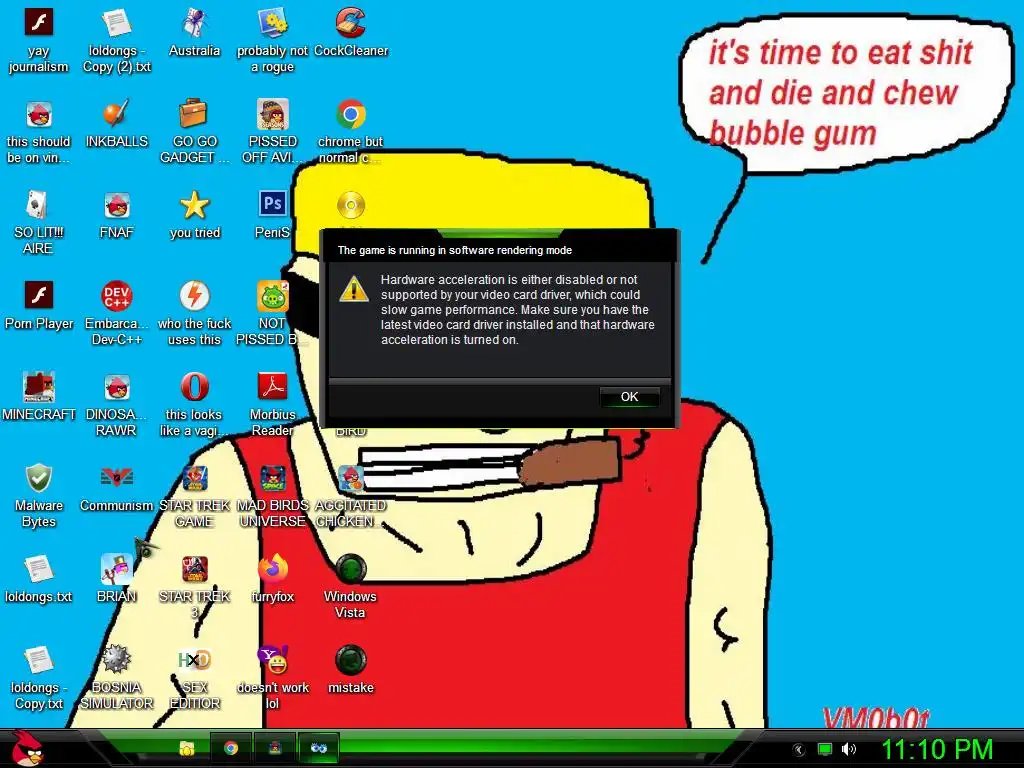Launch 'SO LIT!!! AIRE' solitaire icon
Viewport: 1024px width, 768px height.
(x=39, y=205)
